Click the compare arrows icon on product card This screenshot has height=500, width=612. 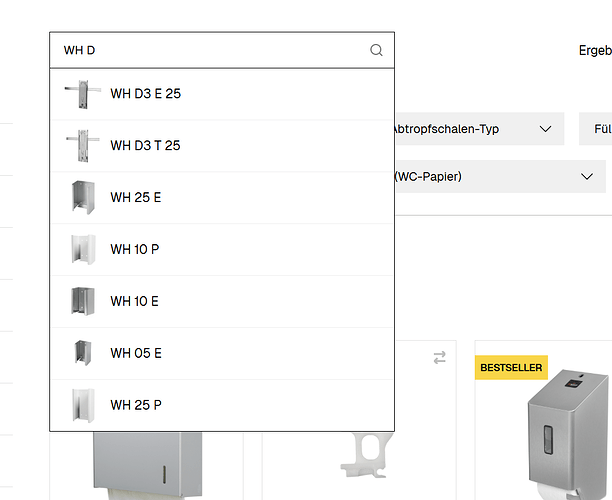pyautogui.click(x=439, y=358)
